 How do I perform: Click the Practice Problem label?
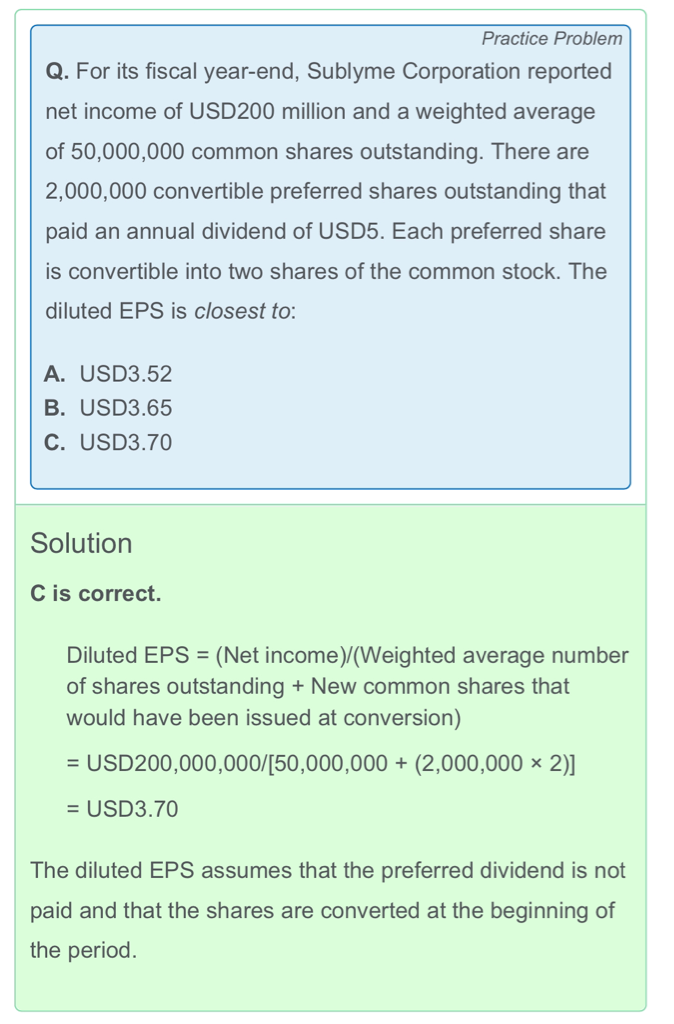[x=551, y=39]
